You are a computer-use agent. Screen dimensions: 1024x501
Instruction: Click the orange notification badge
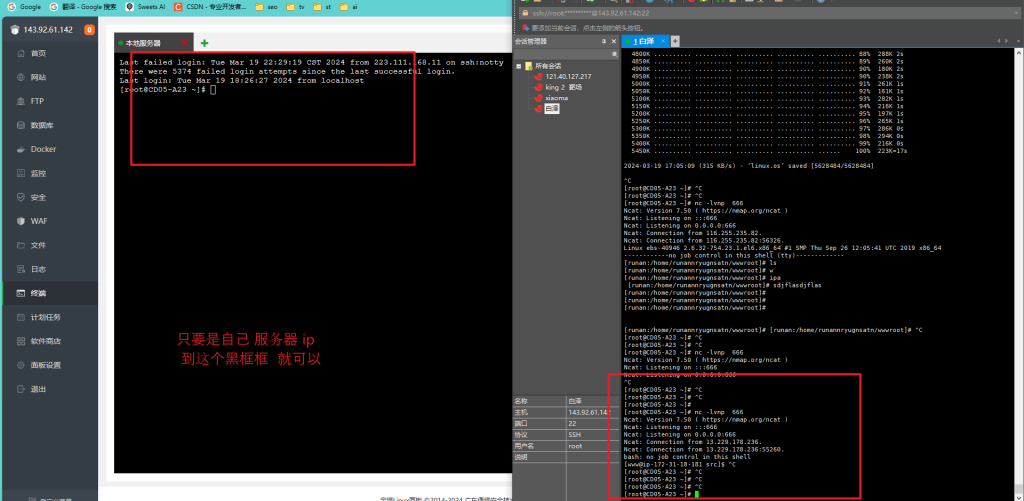pos(90,30)
